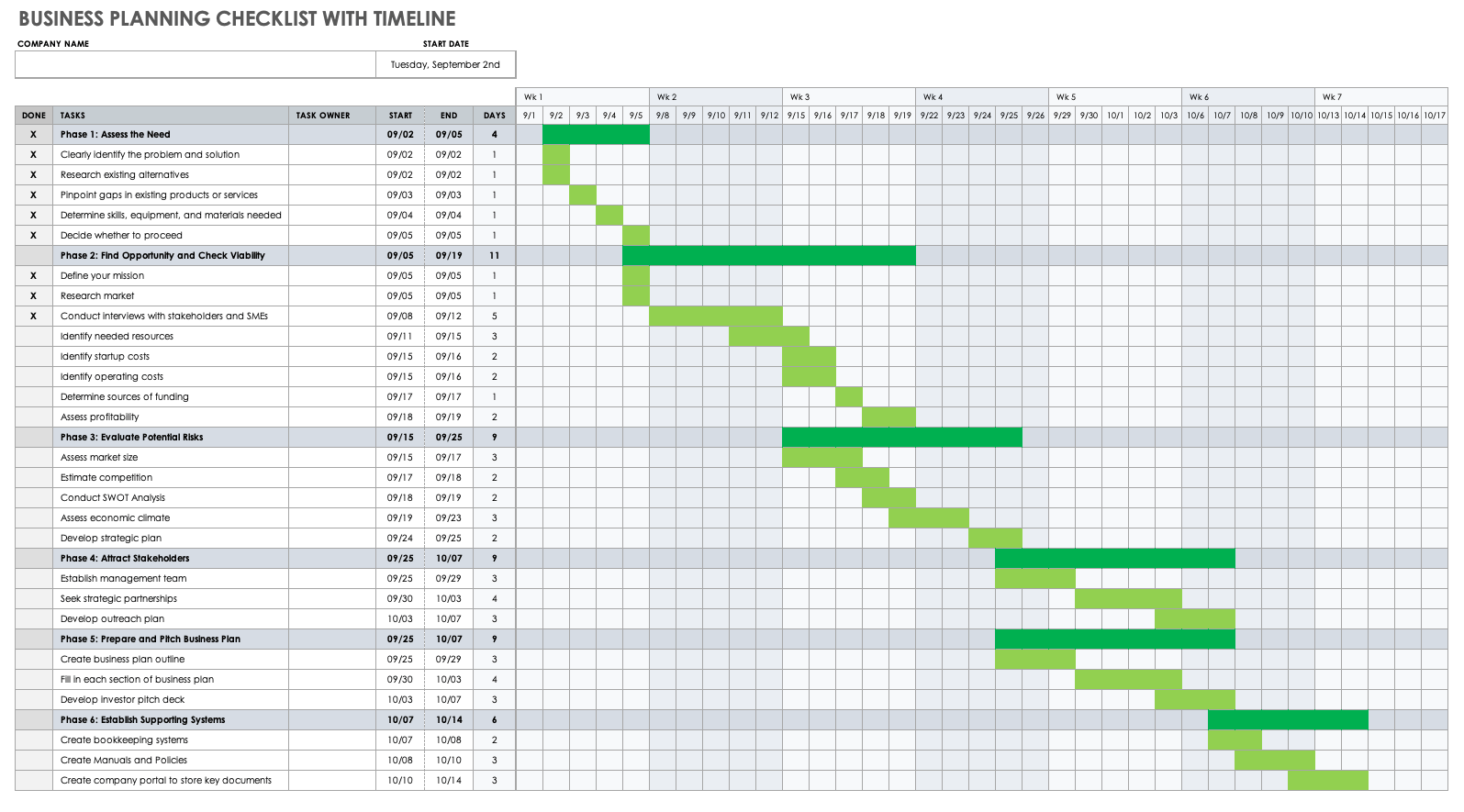Toggle DONE mark for 'Decide whether to proceed'
The height and width of the screenshot is (812, 1464).
coord(34,236)
